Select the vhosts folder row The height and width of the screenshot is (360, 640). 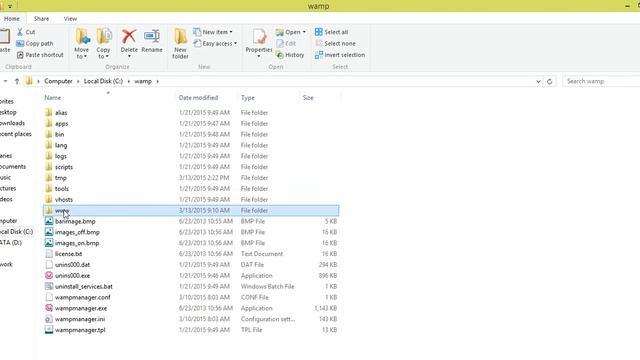pyautogui.click(x=191, y=200)
